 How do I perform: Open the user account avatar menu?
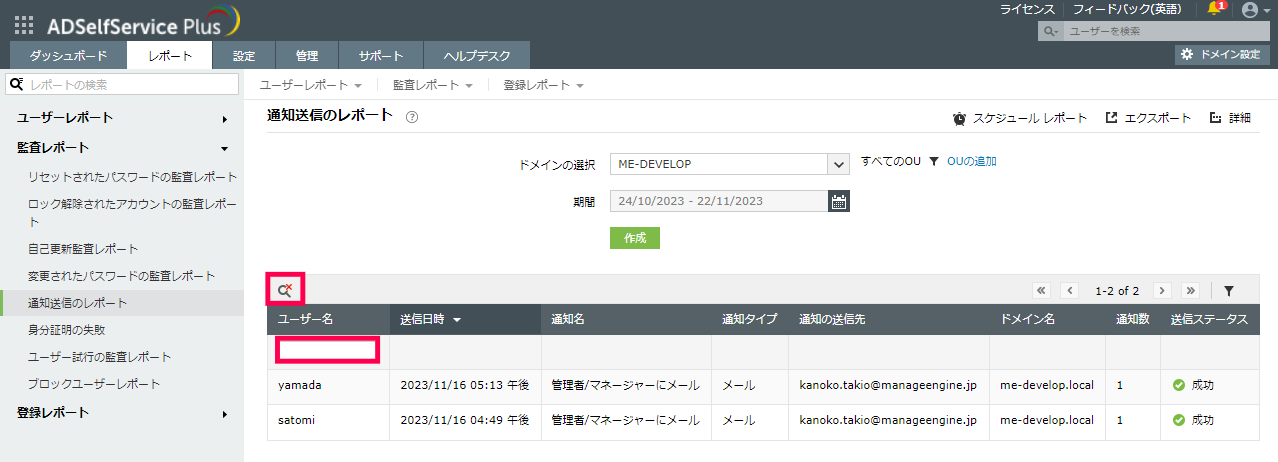(x=1250, y=10)
